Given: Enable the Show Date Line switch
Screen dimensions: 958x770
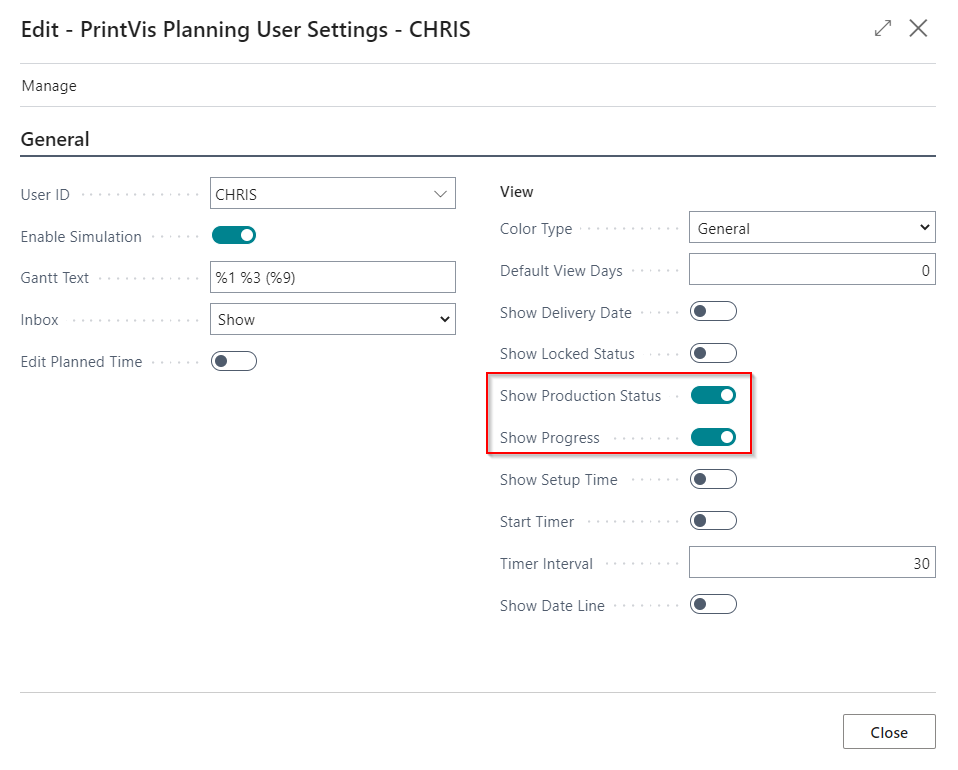Looking at the screenshot, I should pyautogui.click(x=713, y=604).
